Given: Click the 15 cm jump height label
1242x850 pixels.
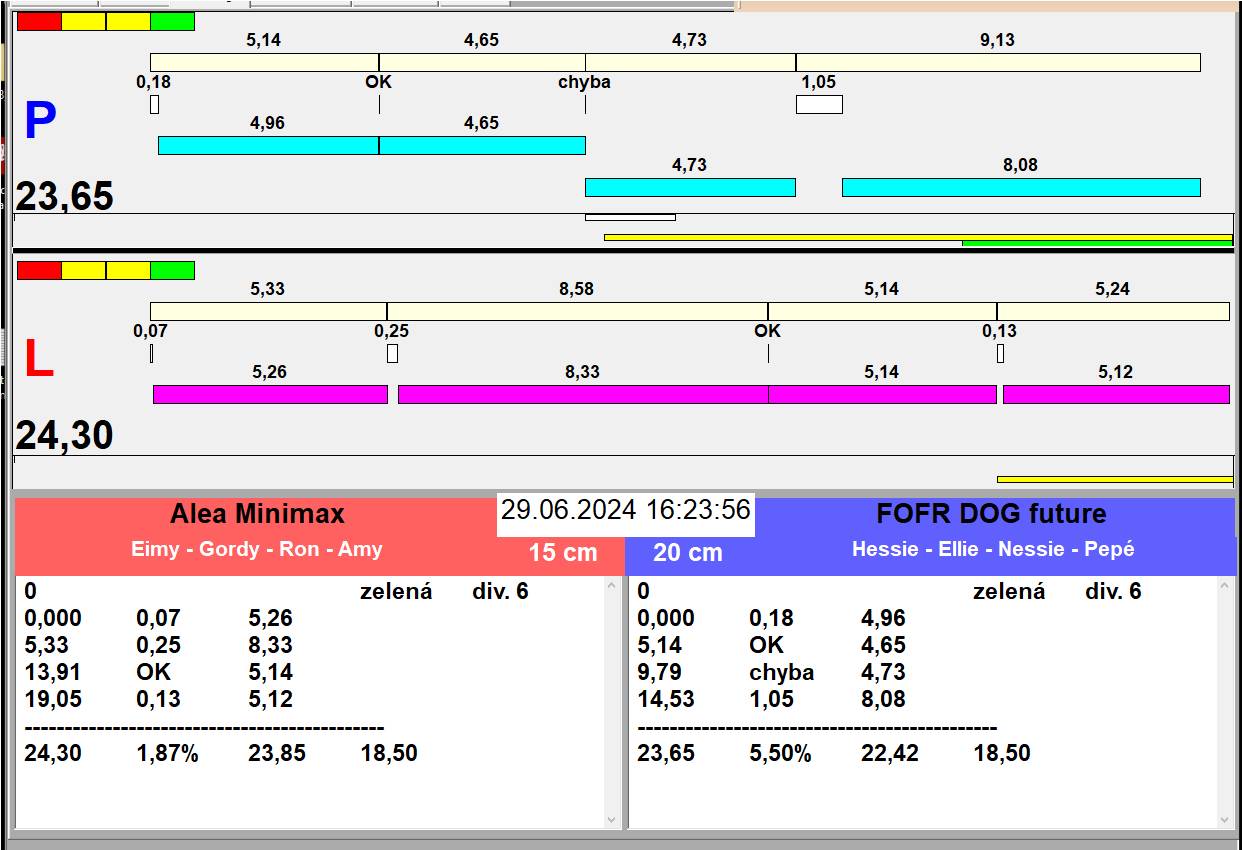Looking at the screenshot, I should (563, 552).
